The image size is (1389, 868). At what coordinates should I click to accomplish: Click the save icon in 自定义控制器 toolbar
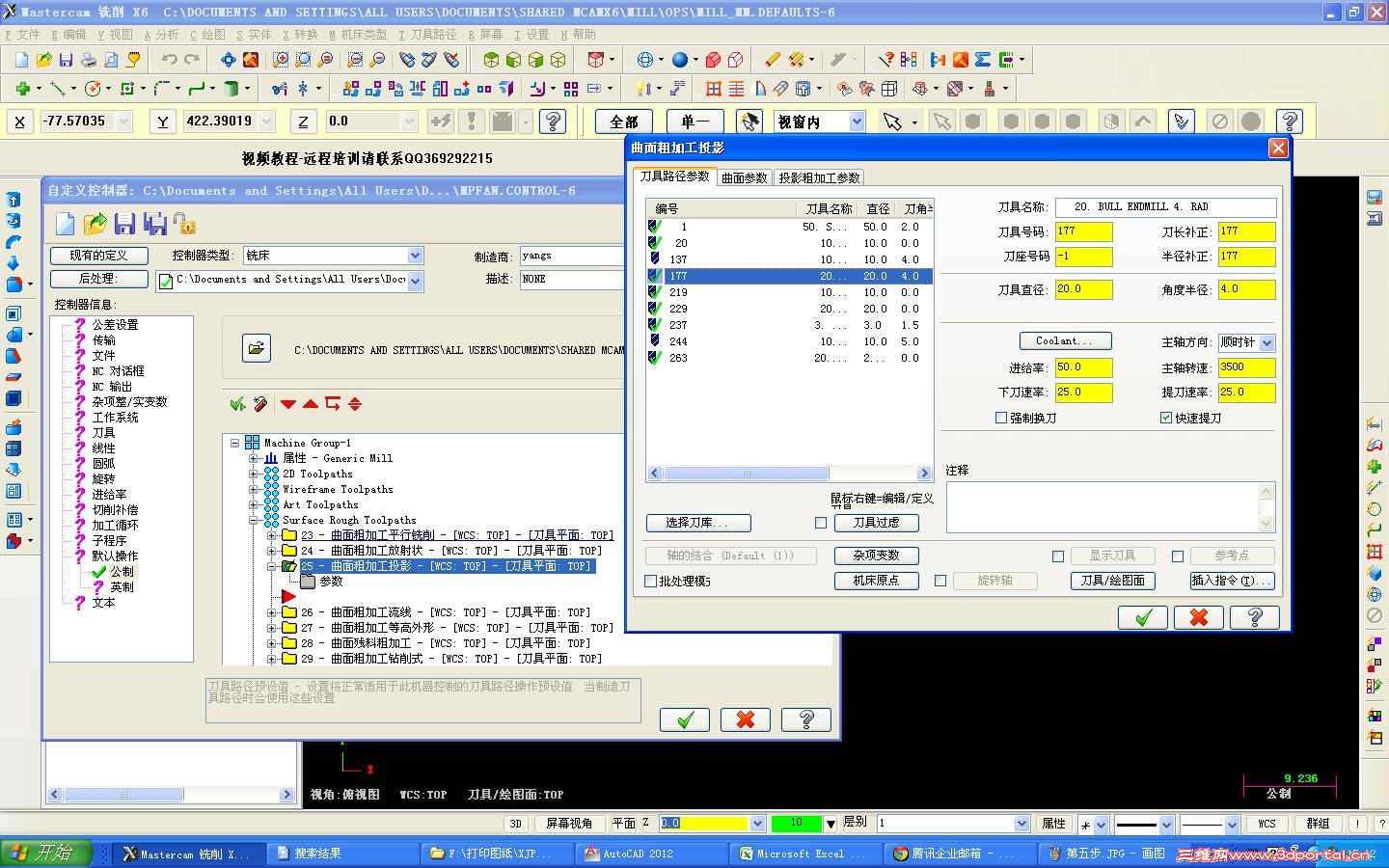pos(124,224)
